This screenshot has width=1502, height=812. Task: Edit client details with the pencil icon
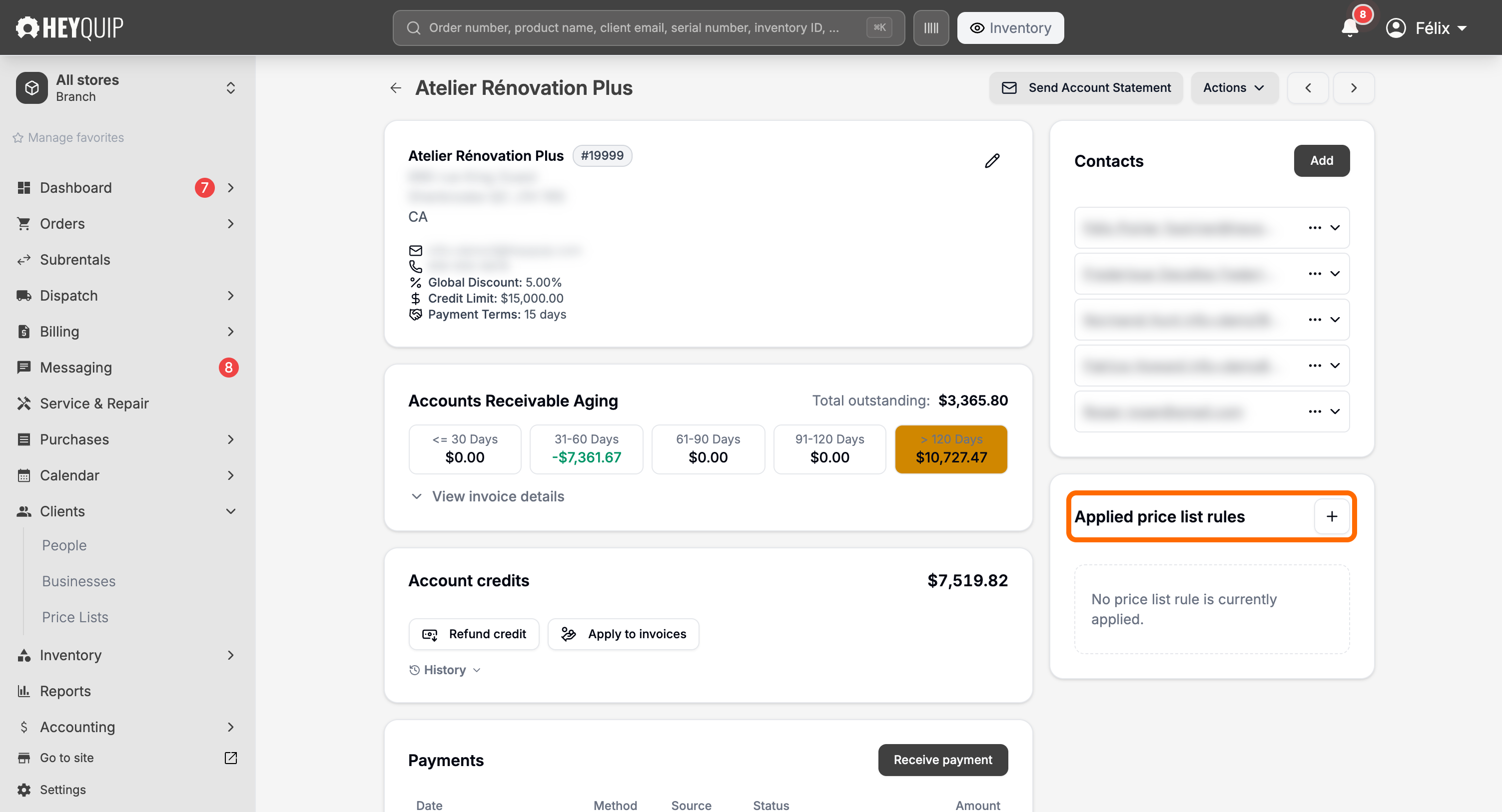tap(992, 161)
